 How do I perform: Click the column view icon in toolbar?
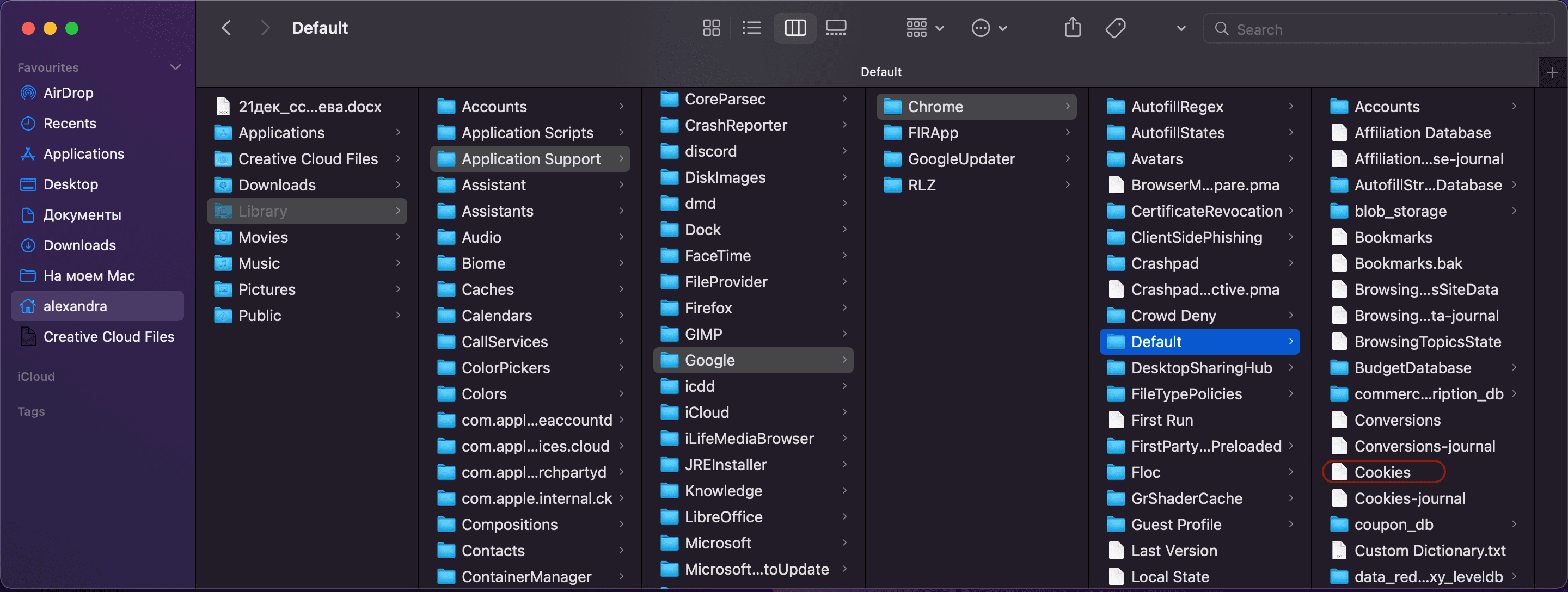795,27
